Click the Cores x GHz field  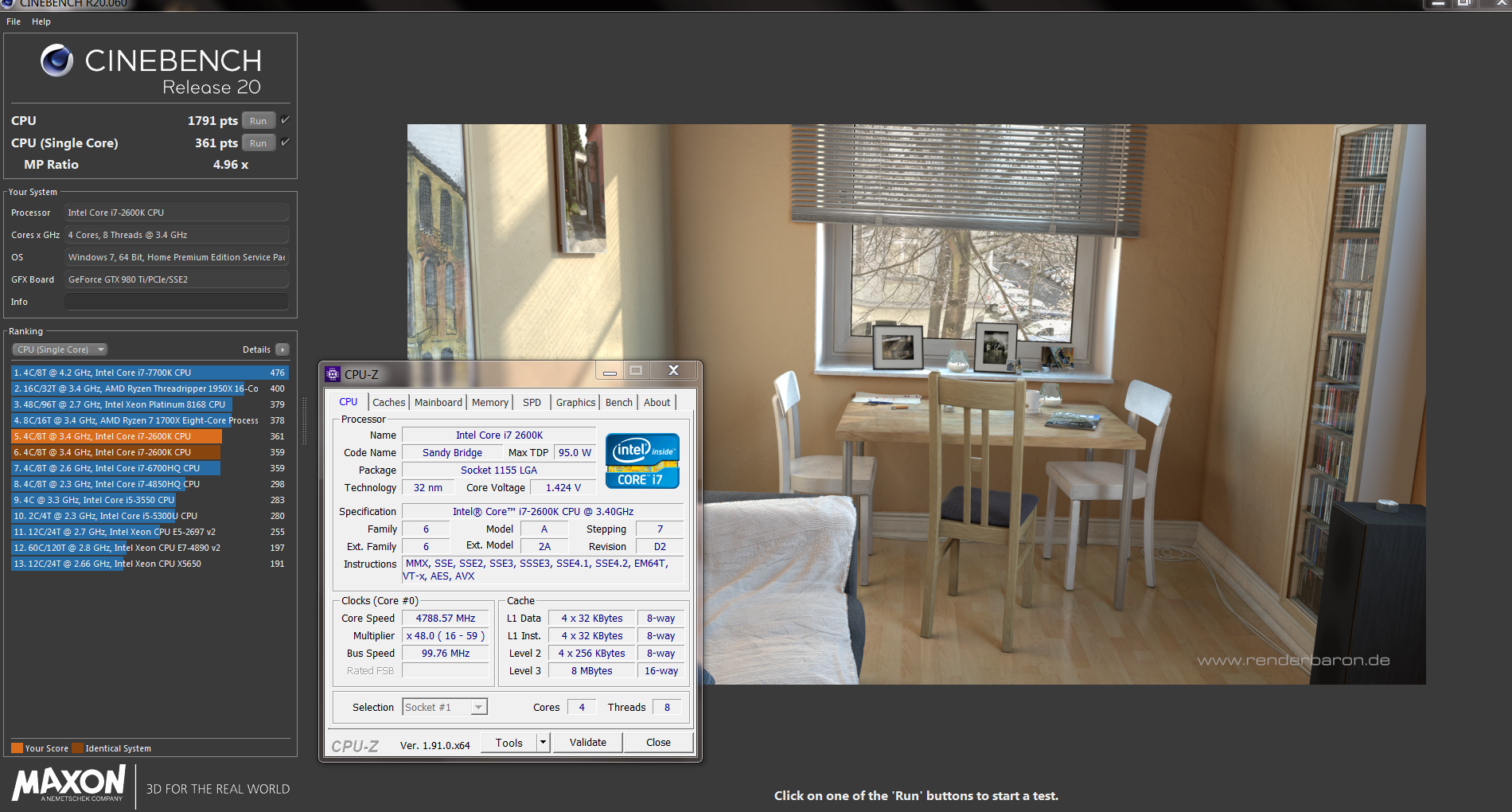177,235
